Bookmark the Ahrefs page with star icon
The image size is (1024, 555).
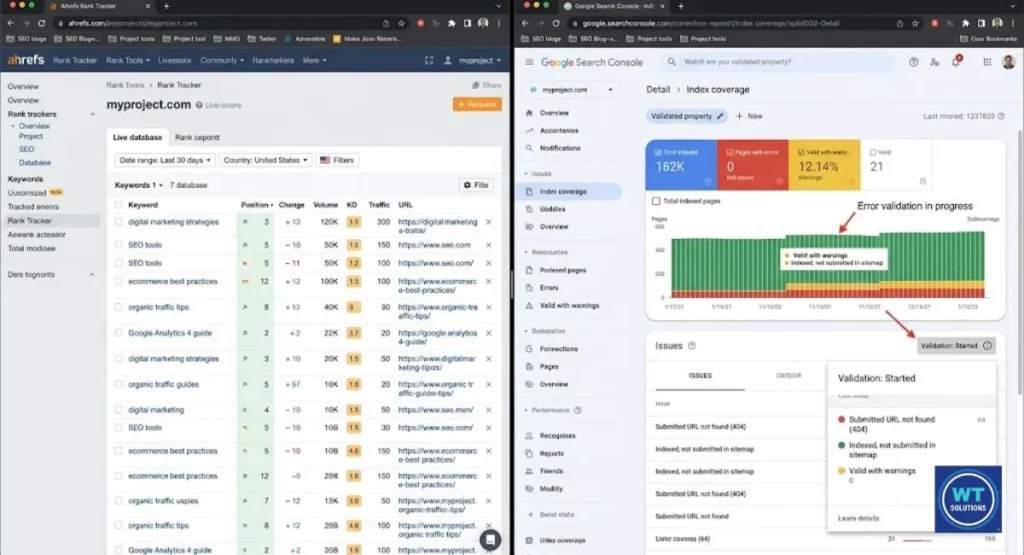pos(401,23)
